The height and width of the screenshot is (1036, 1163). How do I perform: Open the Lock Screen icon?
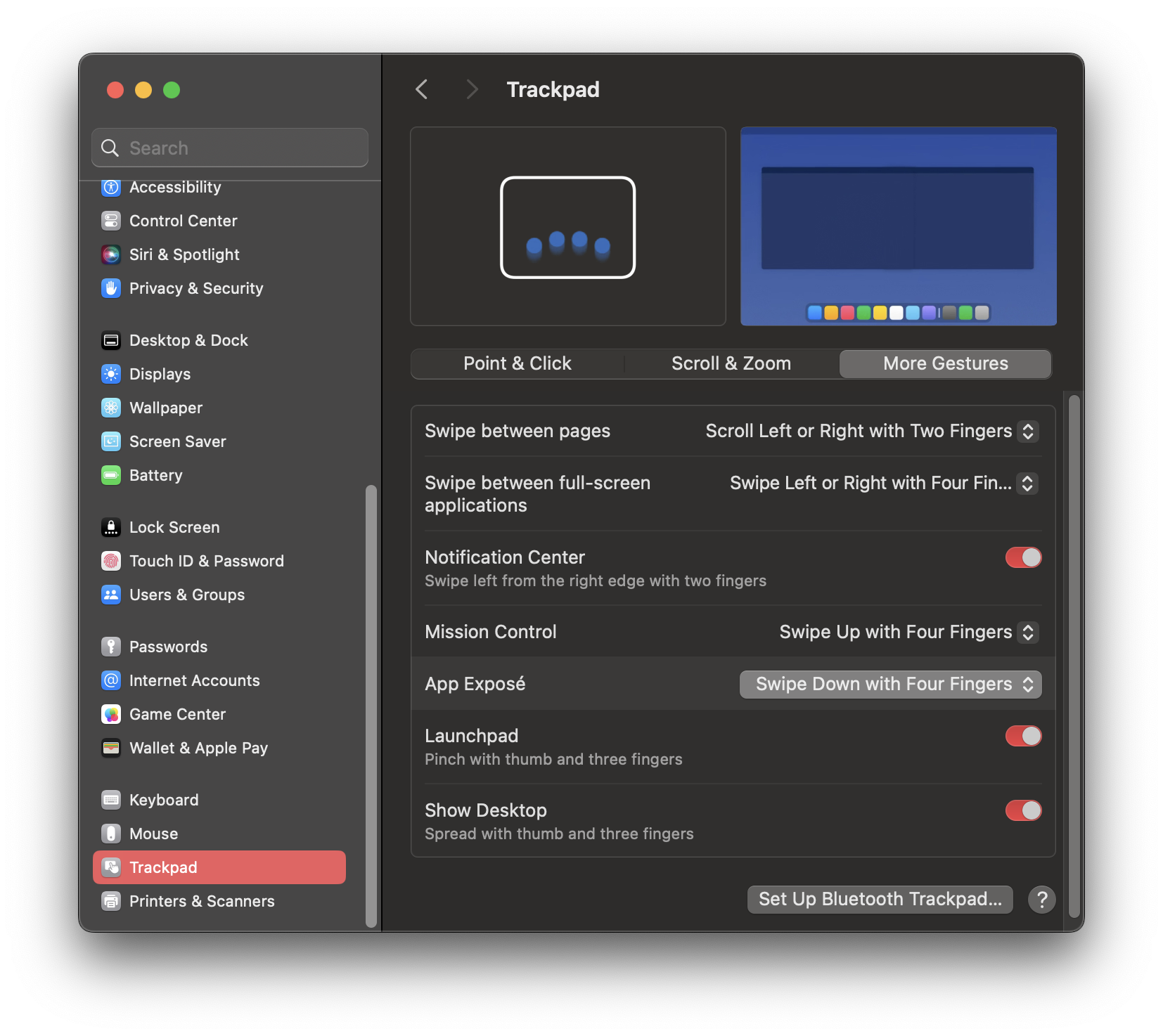click(111, 527)
